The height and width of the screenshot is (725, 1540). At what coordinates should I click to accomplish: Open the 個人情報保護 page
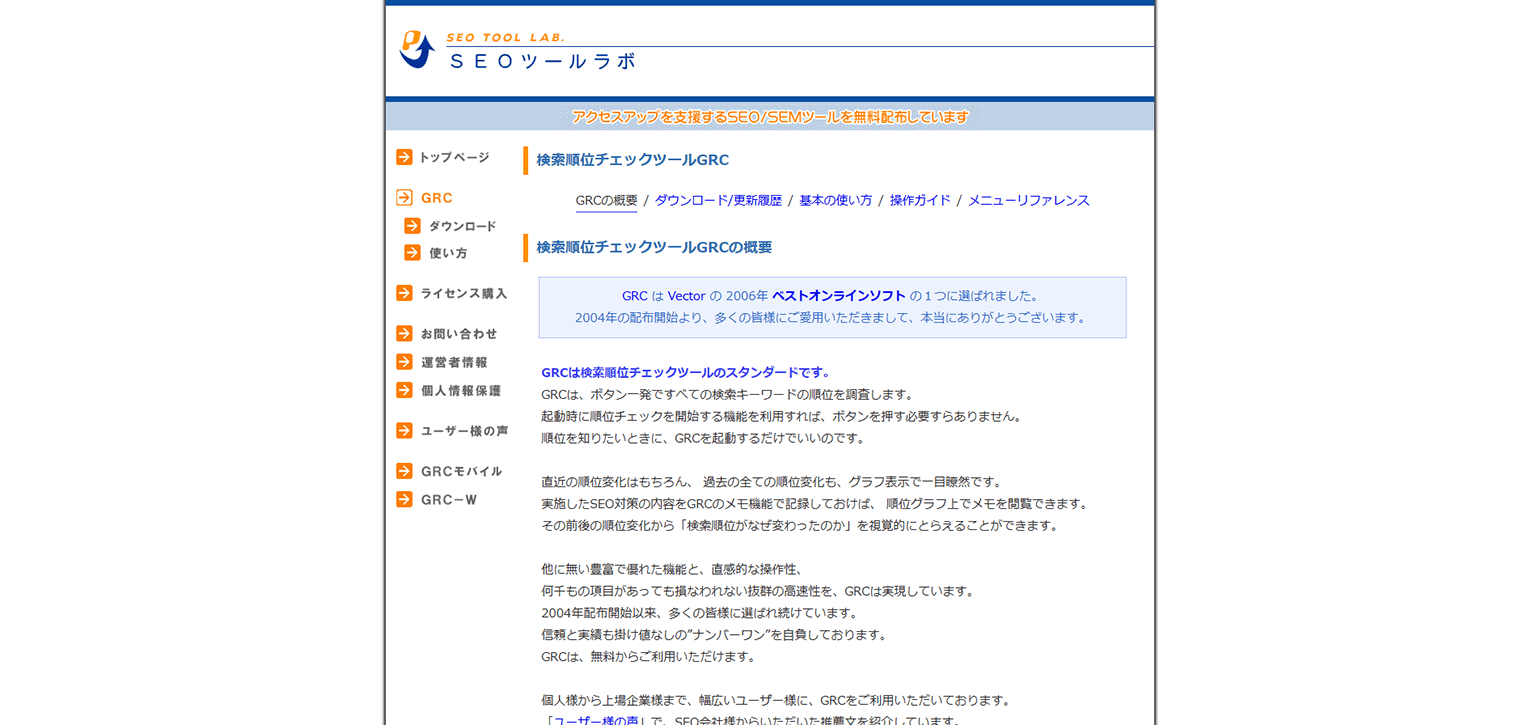point(455,390)
